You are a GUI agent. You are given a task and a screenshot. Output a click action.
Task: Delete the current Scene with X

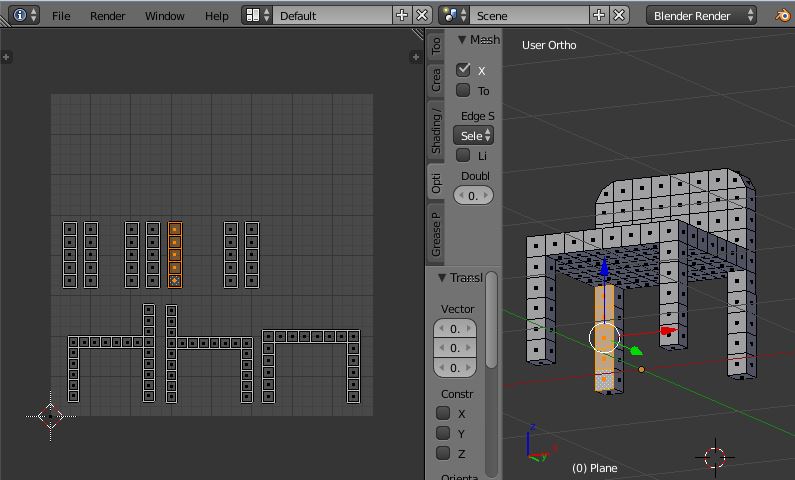[x=619, y=15]
